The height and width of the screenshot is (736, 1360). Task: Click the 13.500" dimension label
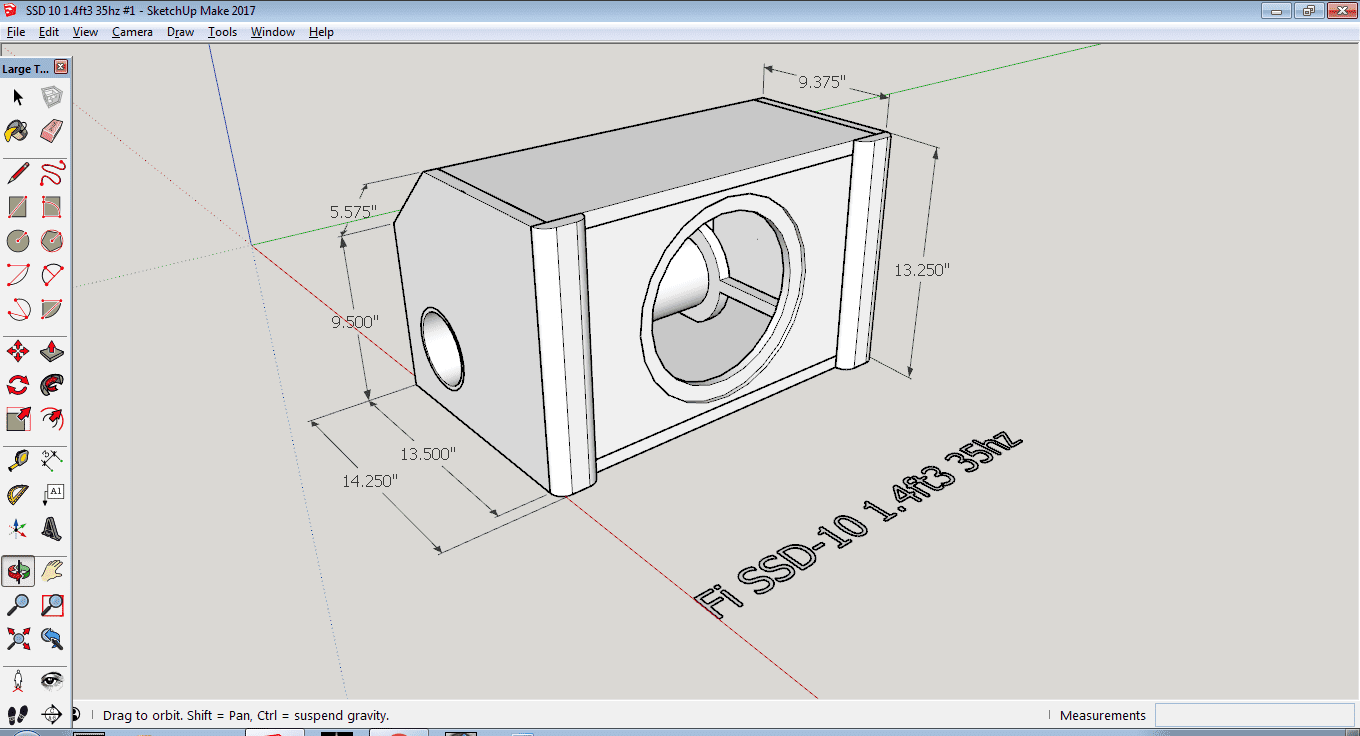coord(428,453)
